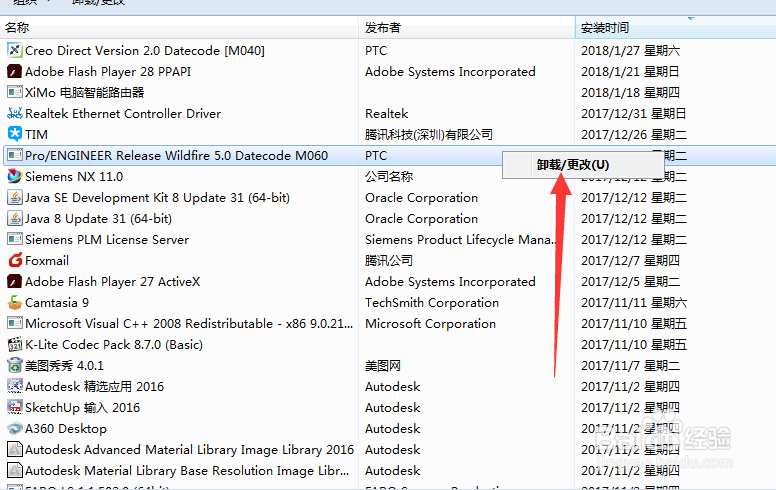The height and width of the screenshot is (490, 776).
Task: Click the Microsoft Visual C++ 2008 icon
Action: pyautogui.click(x=15, y=324)
